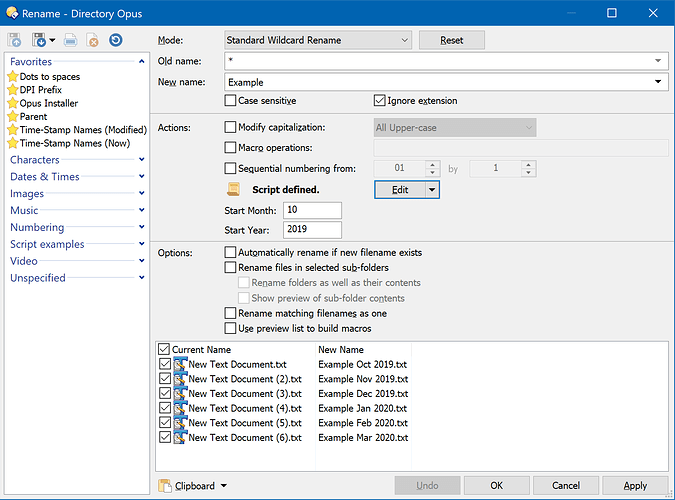Click the New Text Document (5).txt file icon

(180, 422)
